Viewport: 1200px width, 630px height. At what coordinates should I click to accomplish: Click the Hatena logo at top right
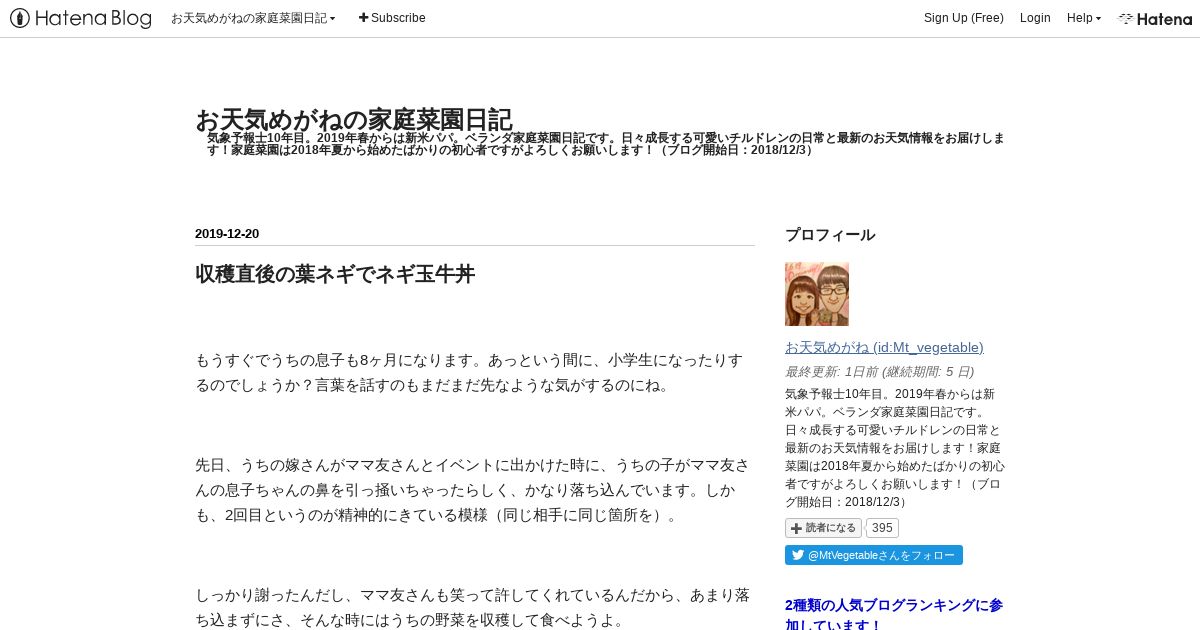pyautogui.click(x=1155, y=18)
